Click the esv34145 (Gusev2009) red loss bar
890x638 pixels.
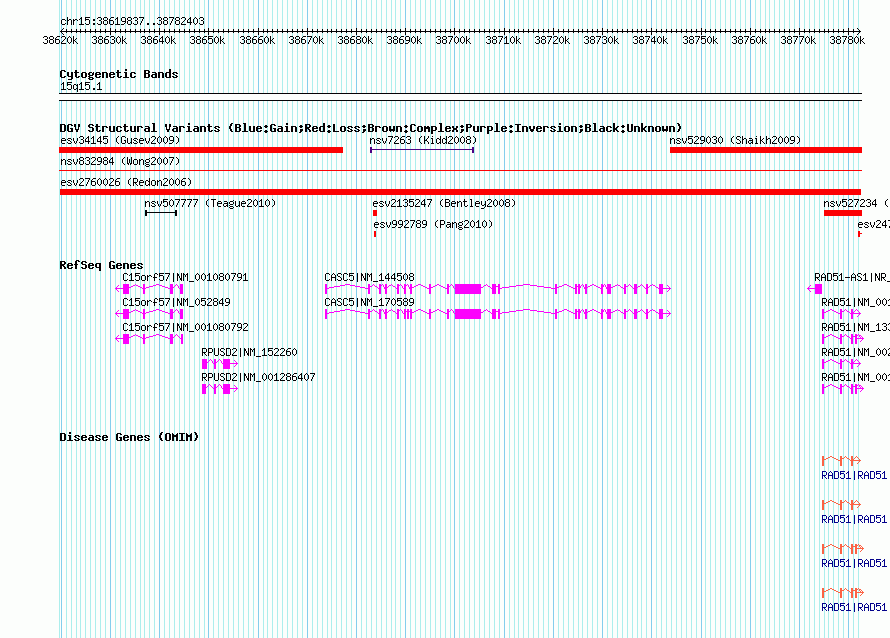point(201,150)
